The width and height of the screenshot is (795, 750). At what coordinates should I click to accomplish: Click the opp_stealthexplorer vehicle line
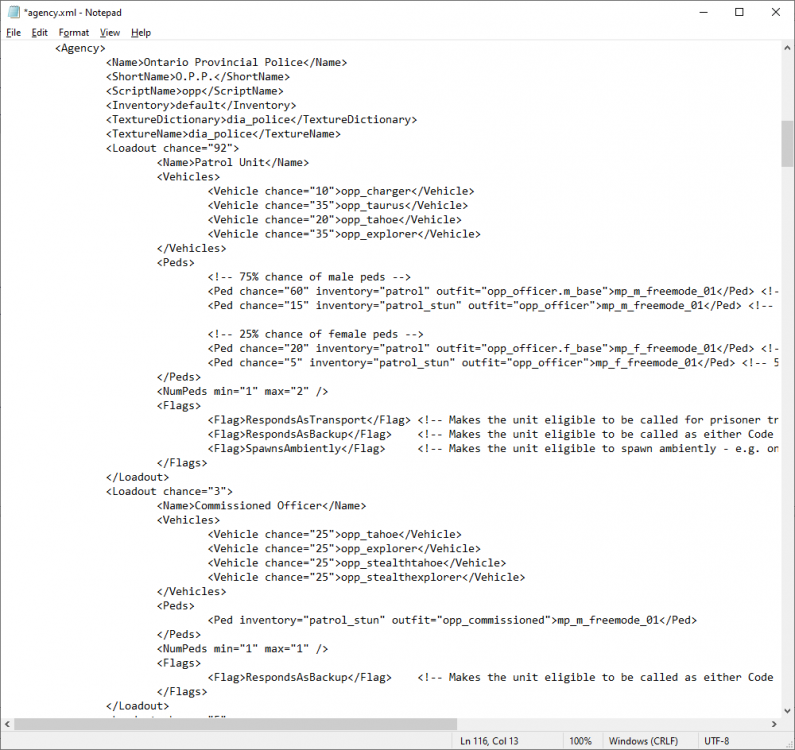(366, 577)
